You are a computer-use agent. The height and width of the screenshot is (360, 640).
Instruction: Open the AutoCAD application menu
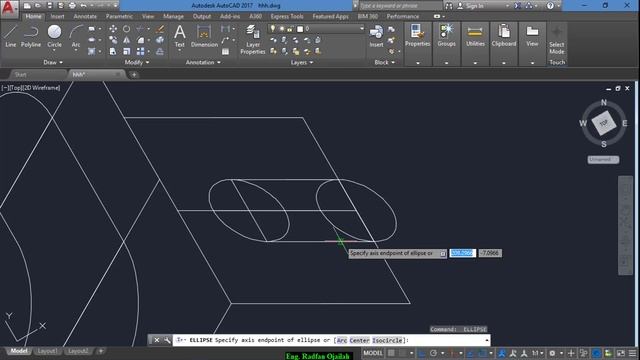click(9, 9)
